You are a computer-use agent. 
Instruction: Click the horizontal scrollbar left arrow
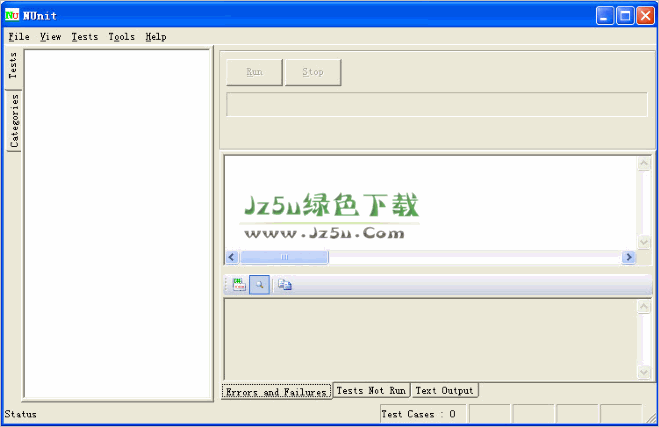tap(232, 257)
